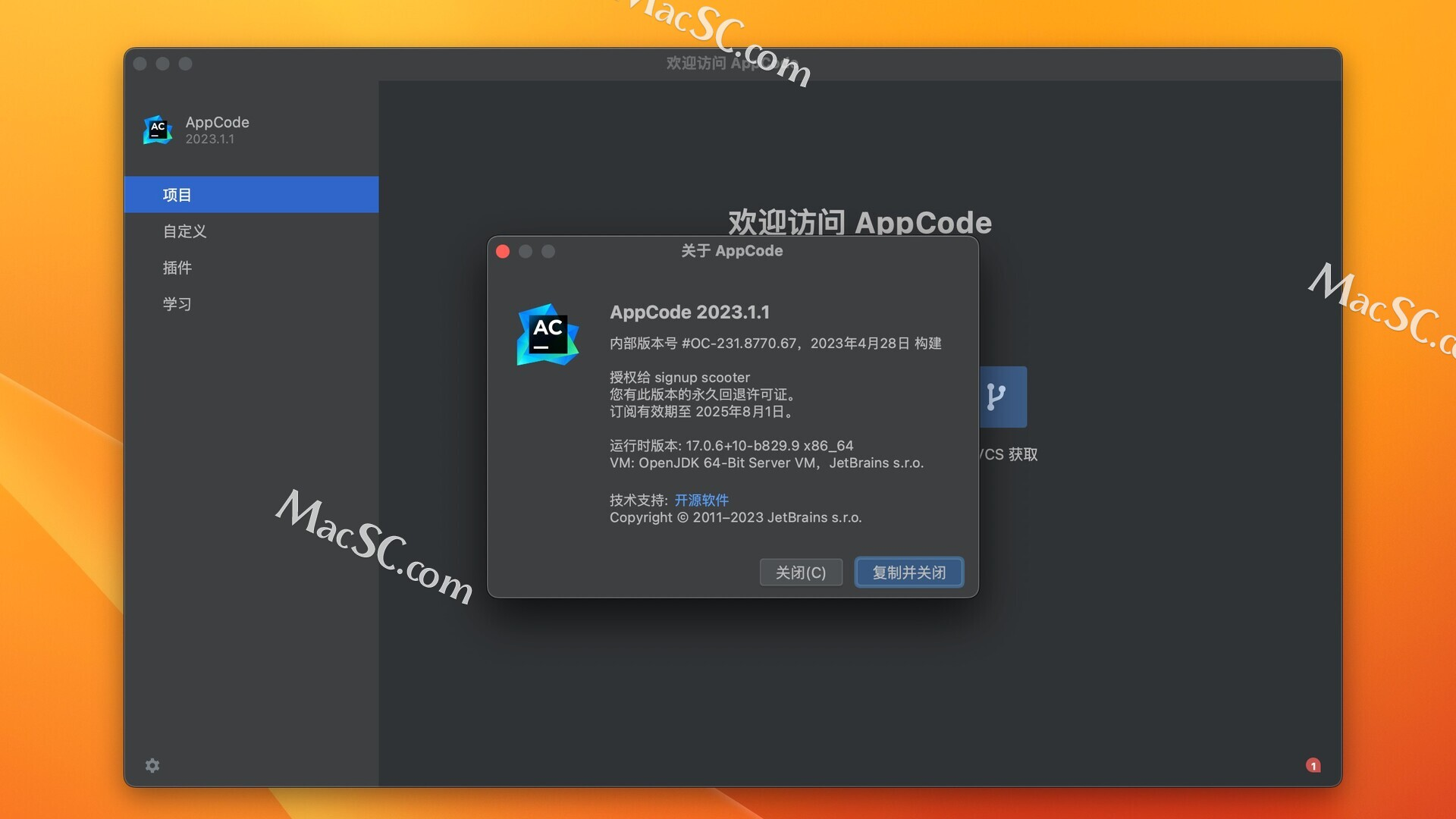Click the runtime version 17.0.6+10-b829.9 line
The image size is (1456, 819).
click(x=731, y=446)
